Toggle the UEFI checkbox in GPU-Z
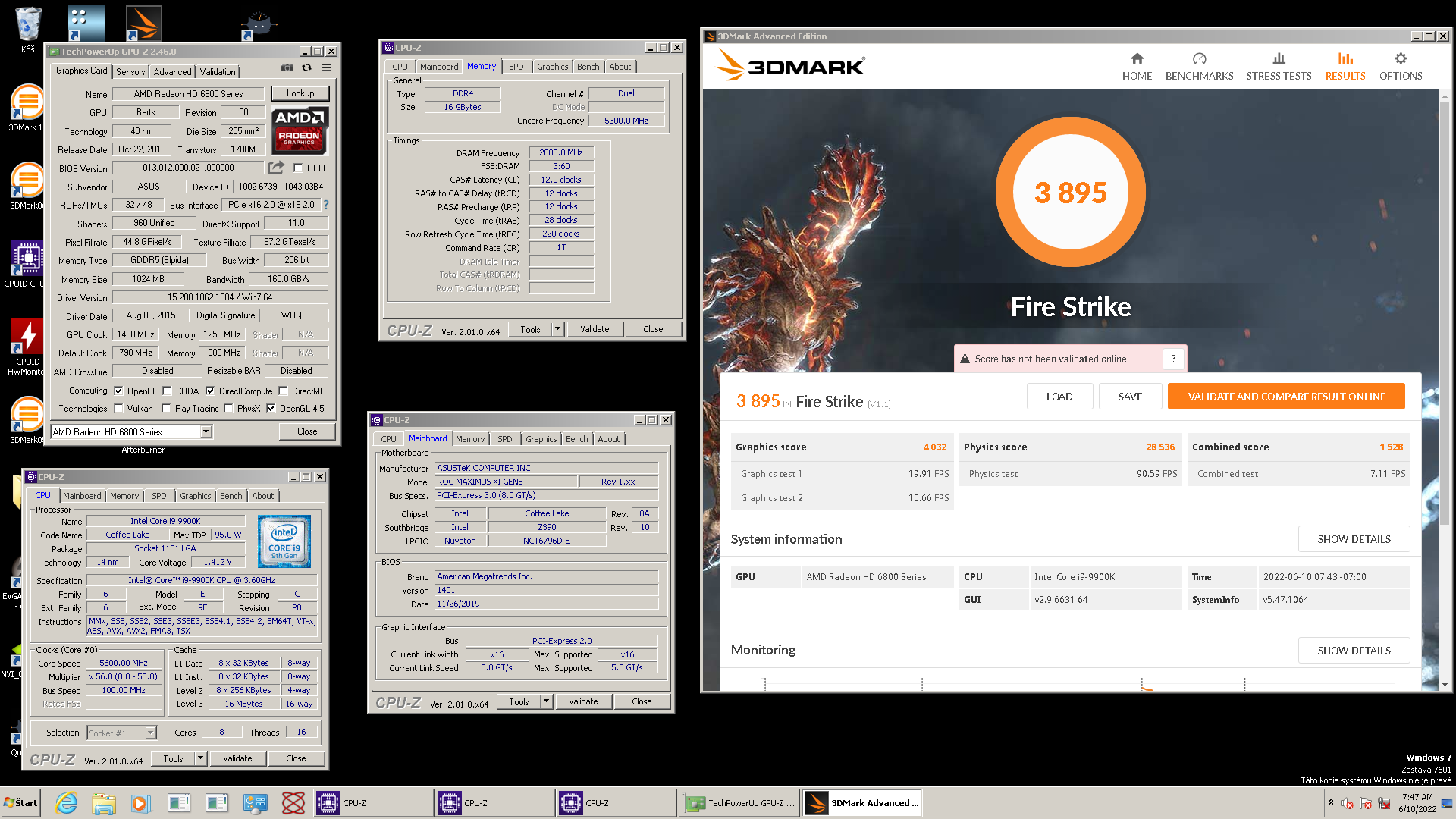1456x819 pixels. (x=298, y=168)
